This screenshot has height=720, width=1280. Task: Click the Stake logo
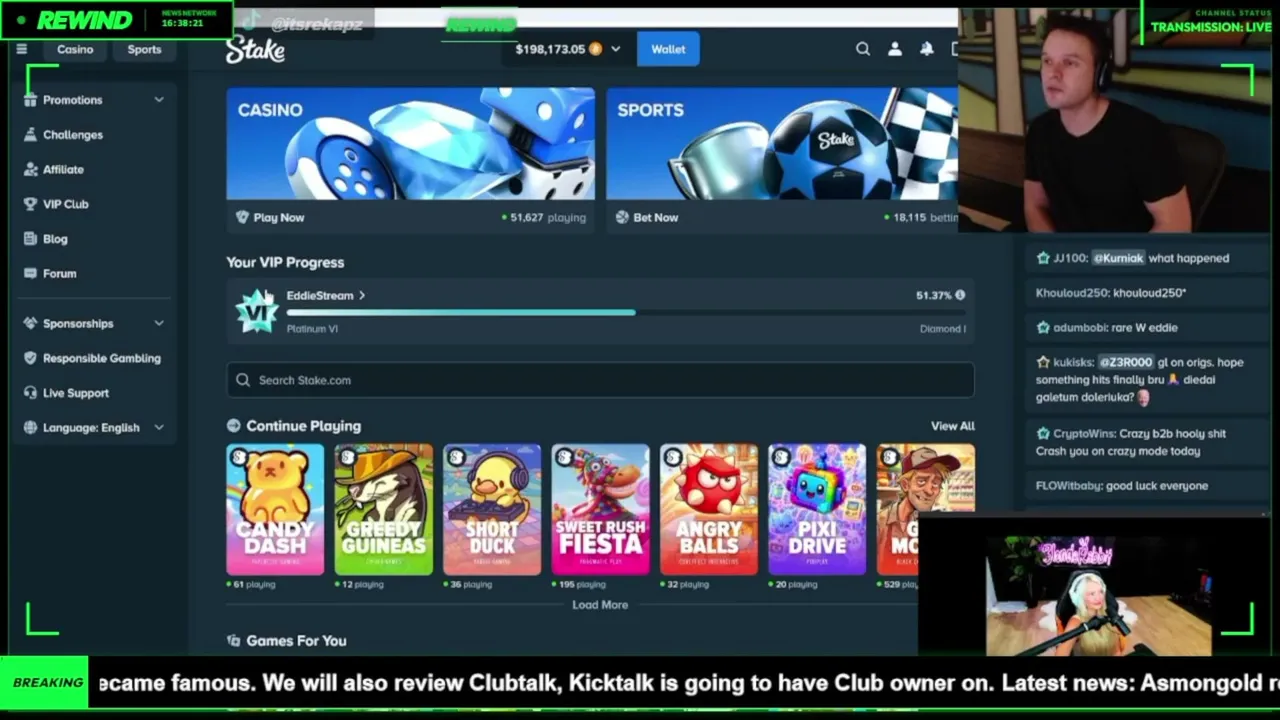click(x=255, y=50)
